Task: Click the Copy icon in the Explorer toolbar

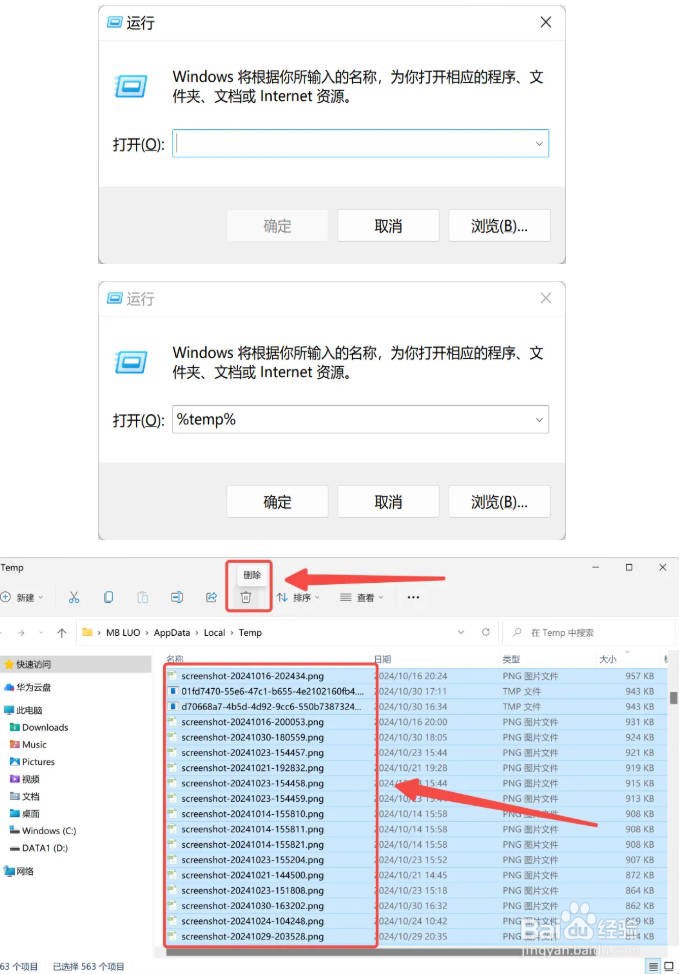Action: tap(109, 597)
